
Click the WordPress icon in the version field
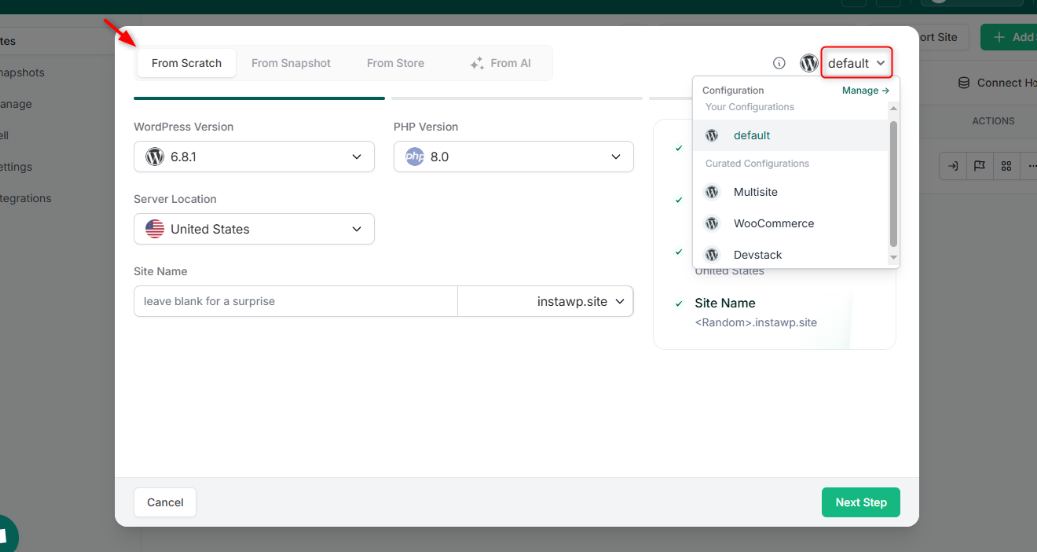click(155, 157)
